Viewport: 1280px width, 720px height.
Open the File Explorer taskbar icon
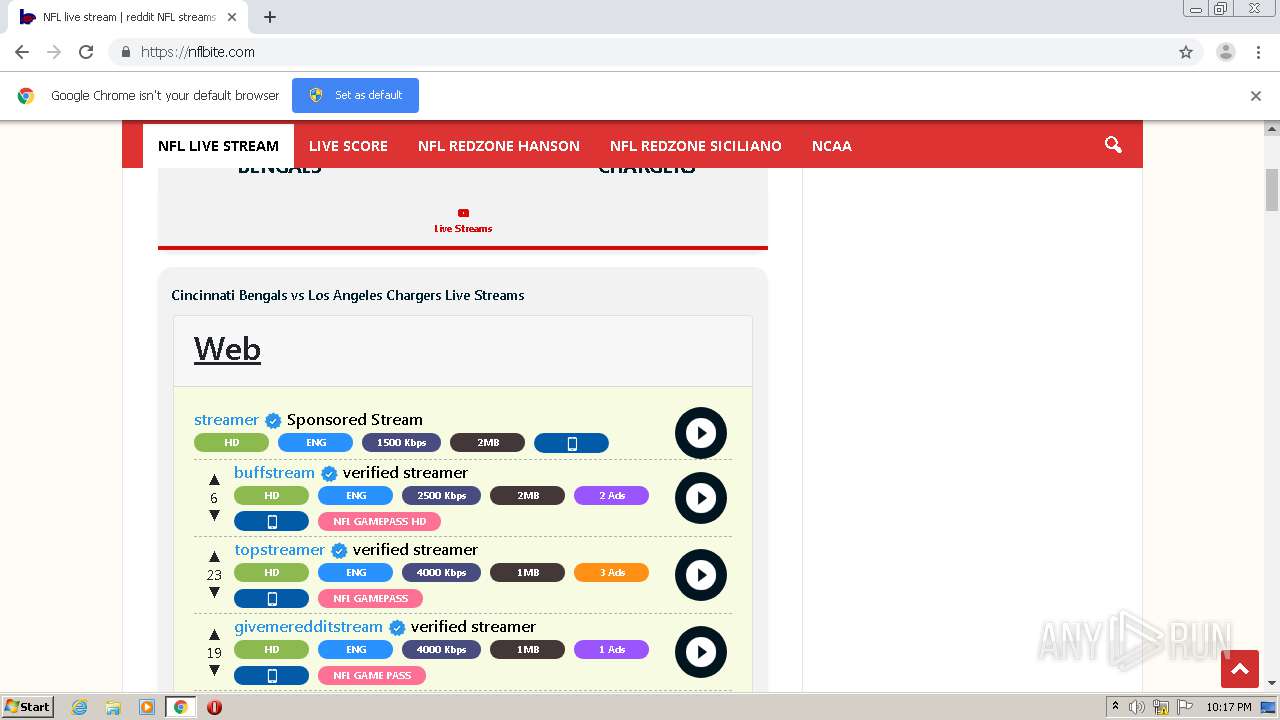click(113, 707)
